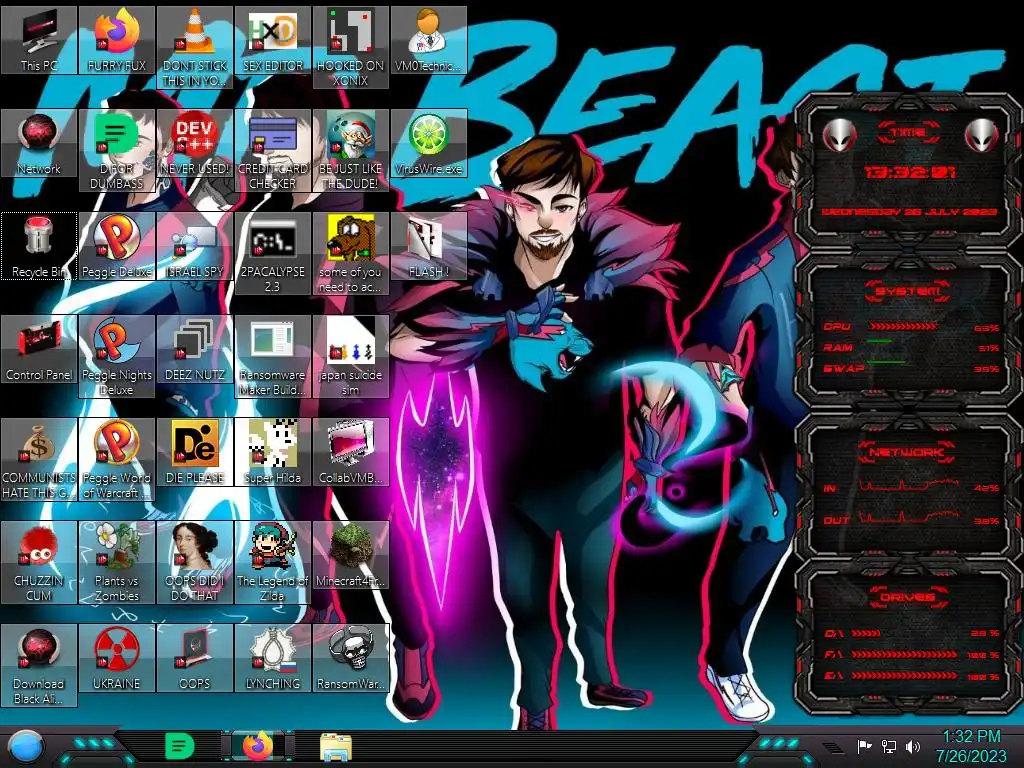The width and height of the screenshot is (1024, 768).
Task: Launch the DEV C++ NEVER USED shortcut
Action: (195, 143)
